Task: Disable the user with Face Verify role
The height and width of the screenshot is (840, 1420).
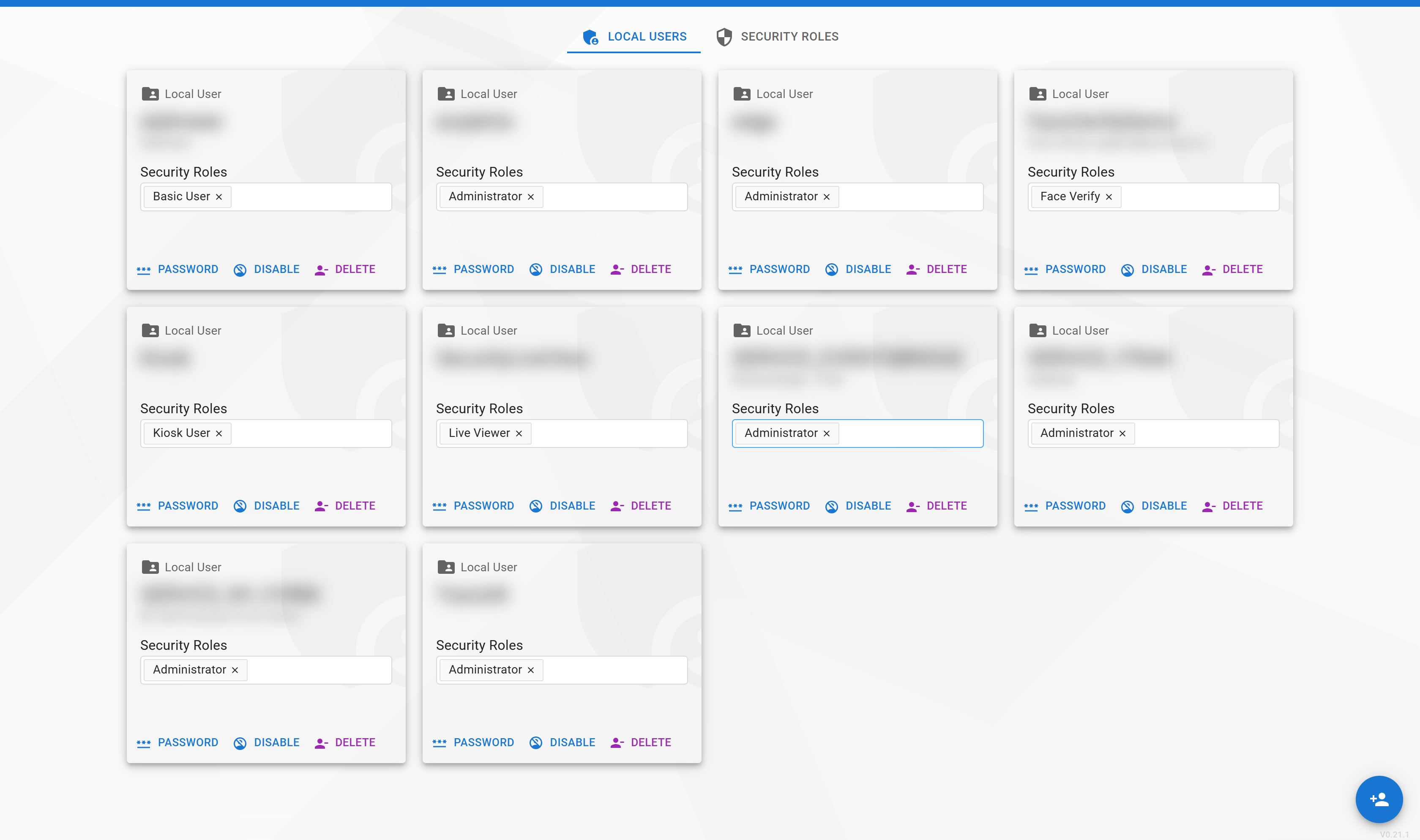Action: point(1154,270)
